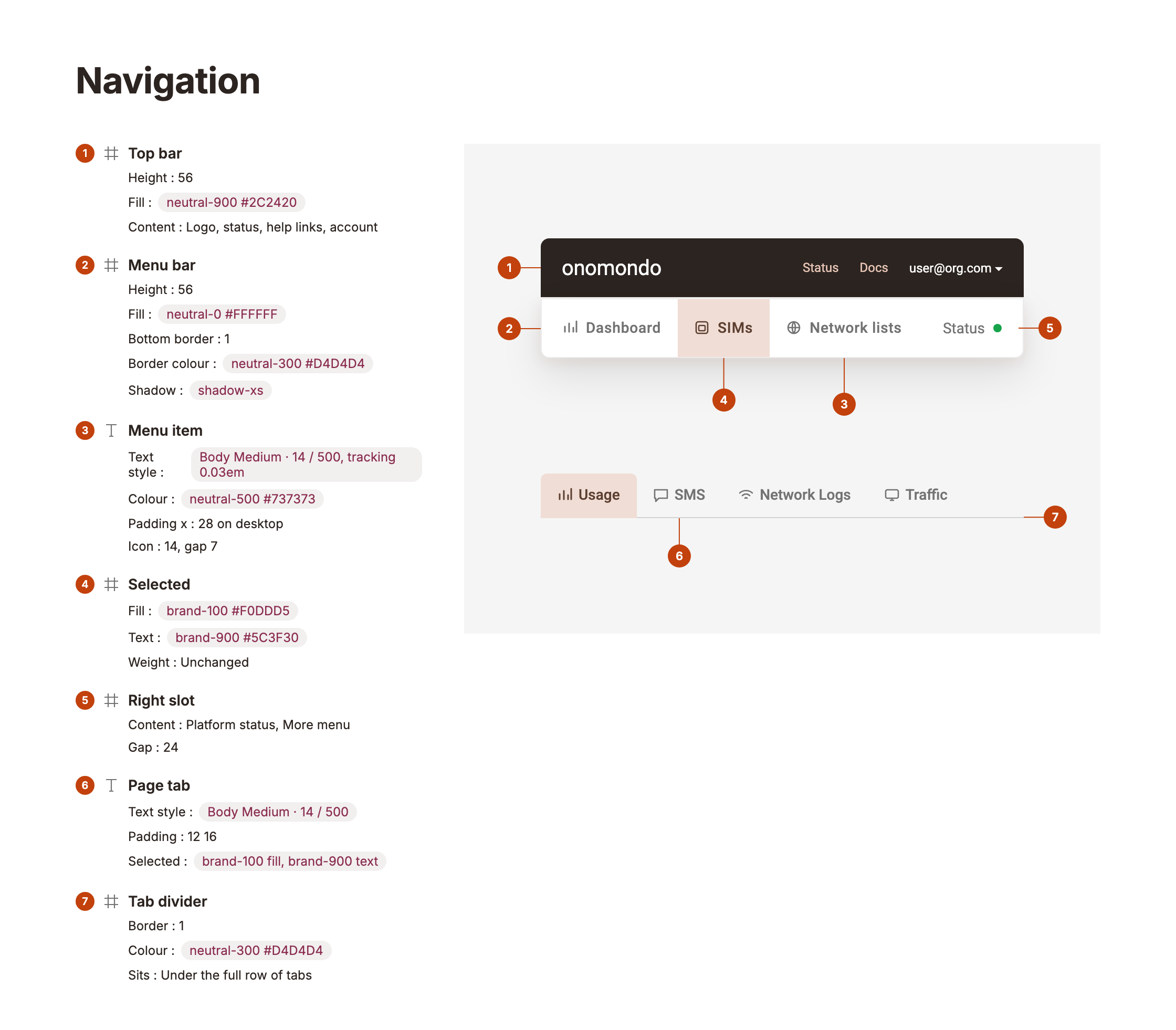Image resolution: width=1176 pixels, height=1030 pixels.
Task: Click the brand-100 fill, brand-900 text chip
Action: click(290, 861)
